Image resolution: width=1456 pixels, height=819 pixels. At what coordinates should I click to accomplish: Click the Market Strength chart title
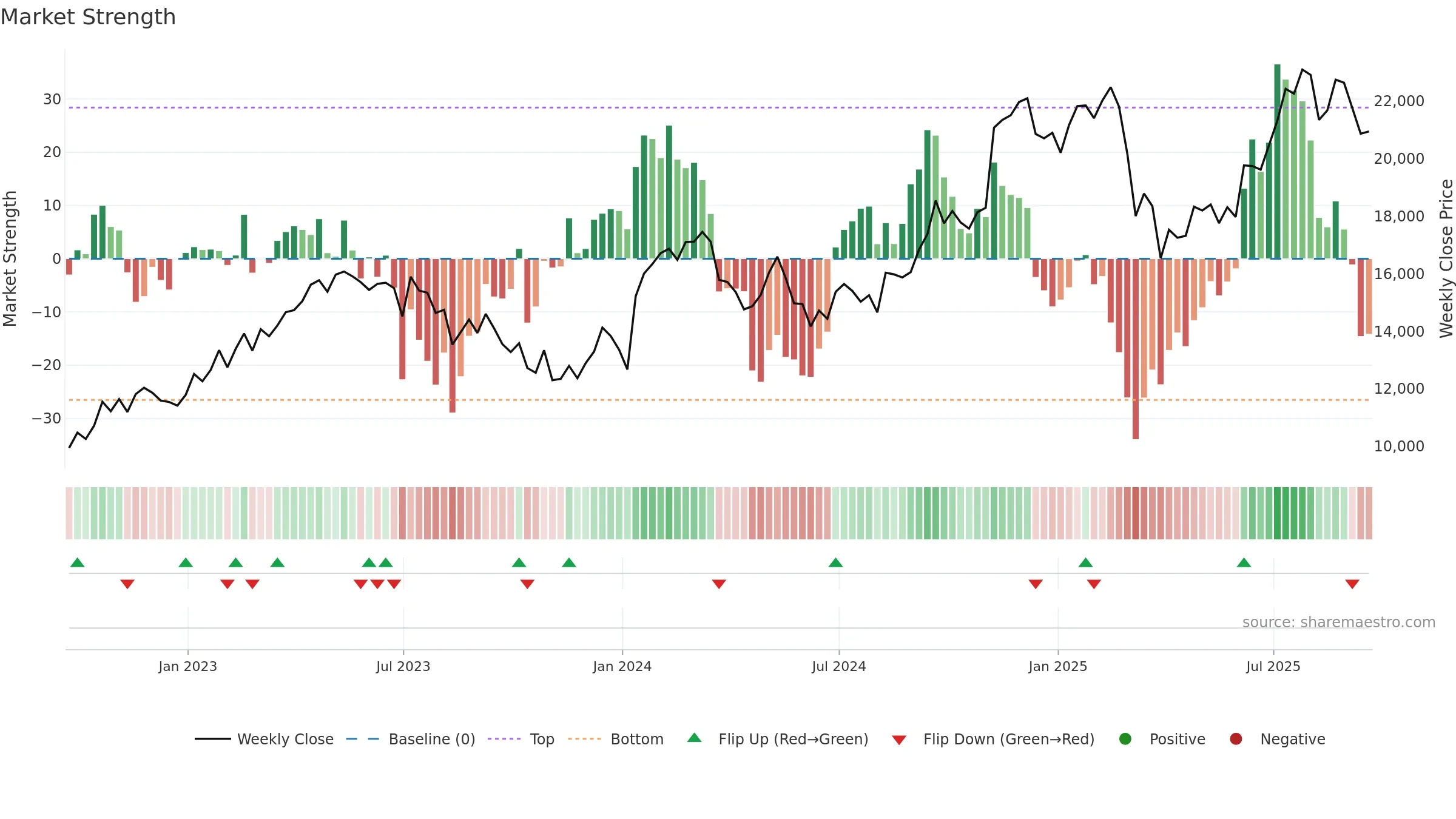click(89, 17)
